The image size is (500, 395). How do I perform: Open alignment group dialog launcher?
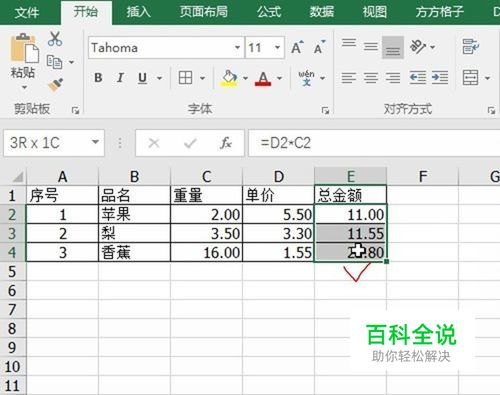point(491,110)
